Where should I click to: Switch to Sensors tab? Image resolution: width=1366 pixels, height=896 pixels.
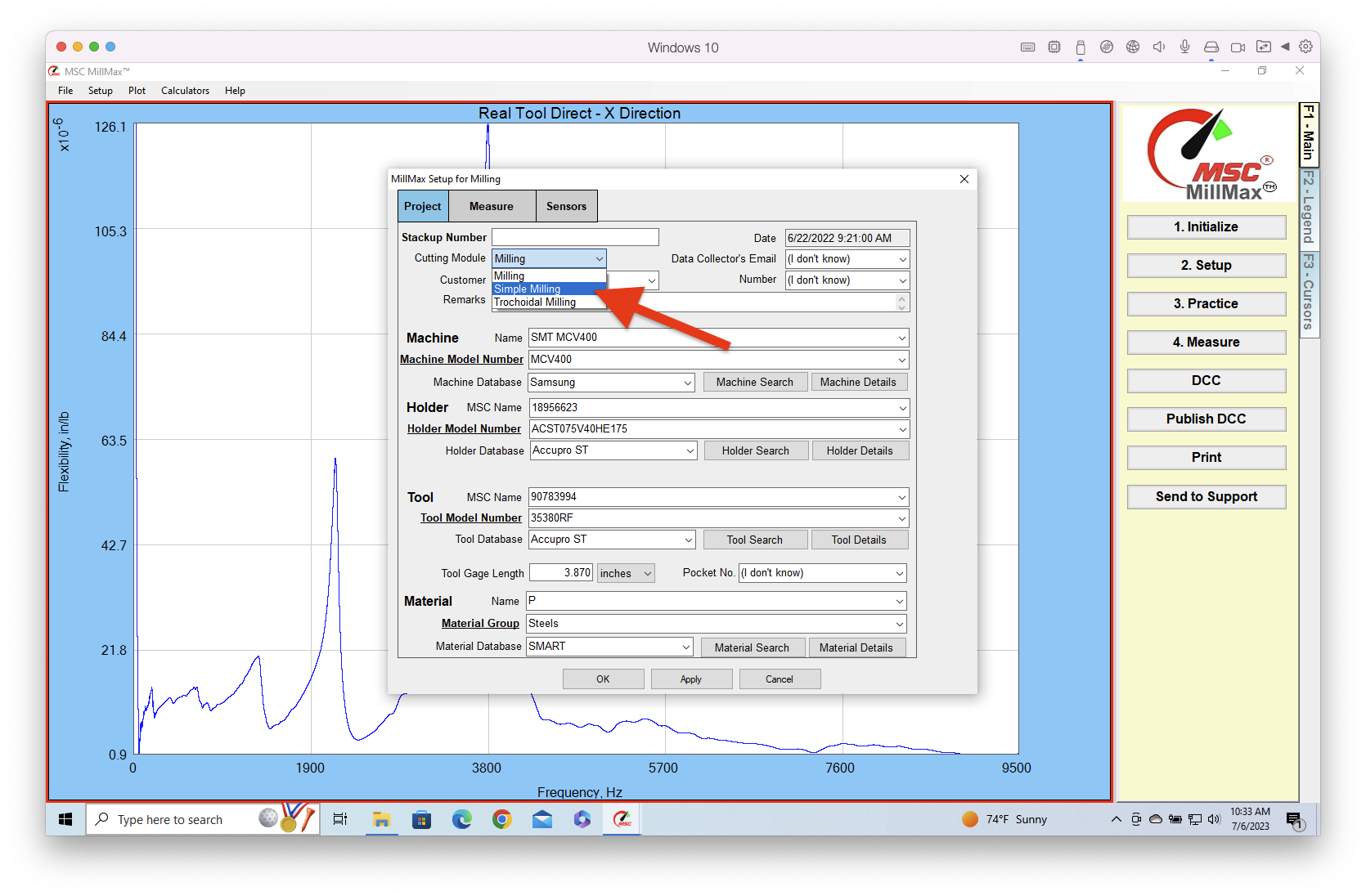pyautogui.click(x=567, y=206)
